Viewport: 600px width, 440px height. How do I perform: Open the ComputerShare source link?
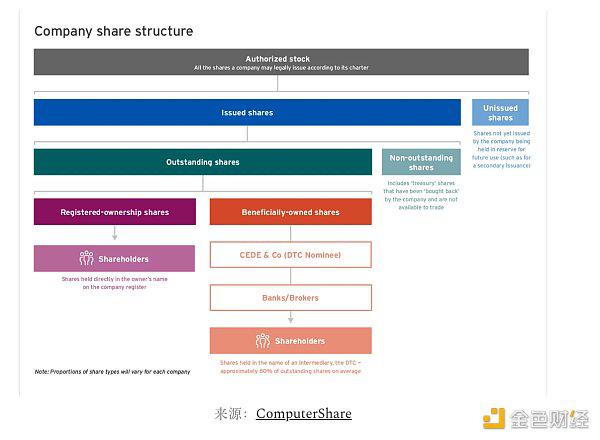pos(304,414)
